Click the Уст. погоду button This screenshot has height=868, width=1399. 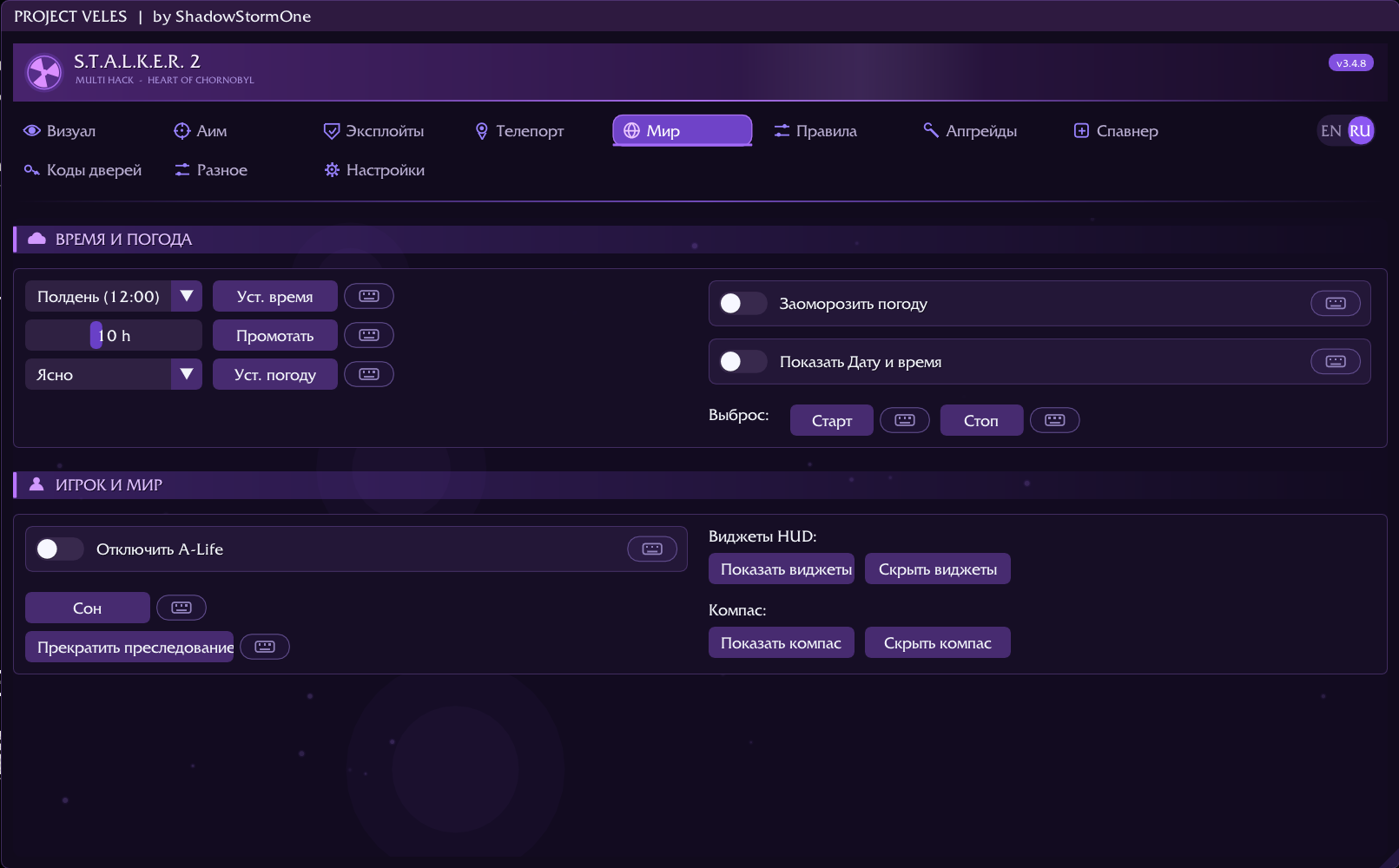(275, 374)
